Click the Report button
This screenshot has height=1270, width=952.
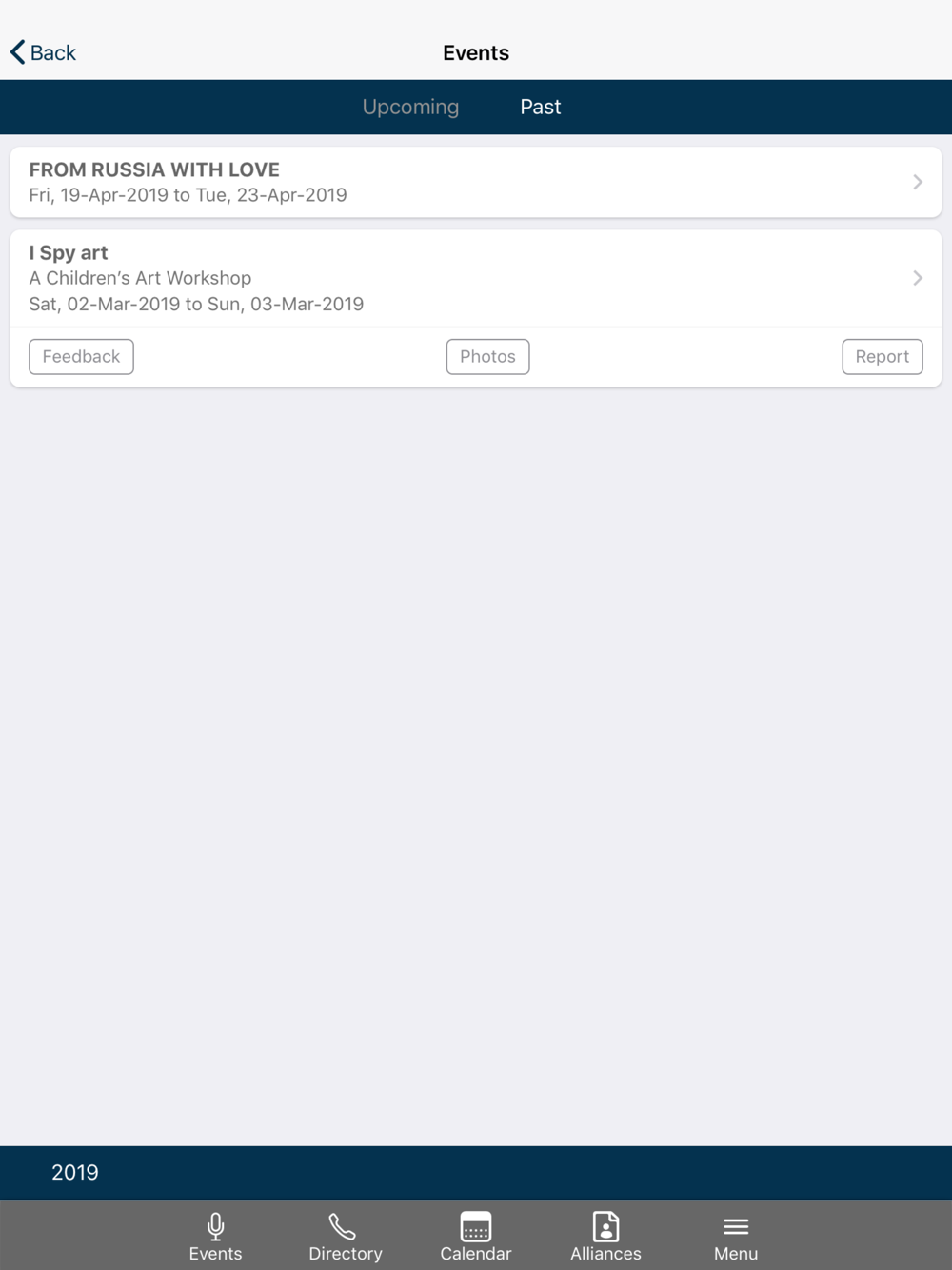click(883, 357)
